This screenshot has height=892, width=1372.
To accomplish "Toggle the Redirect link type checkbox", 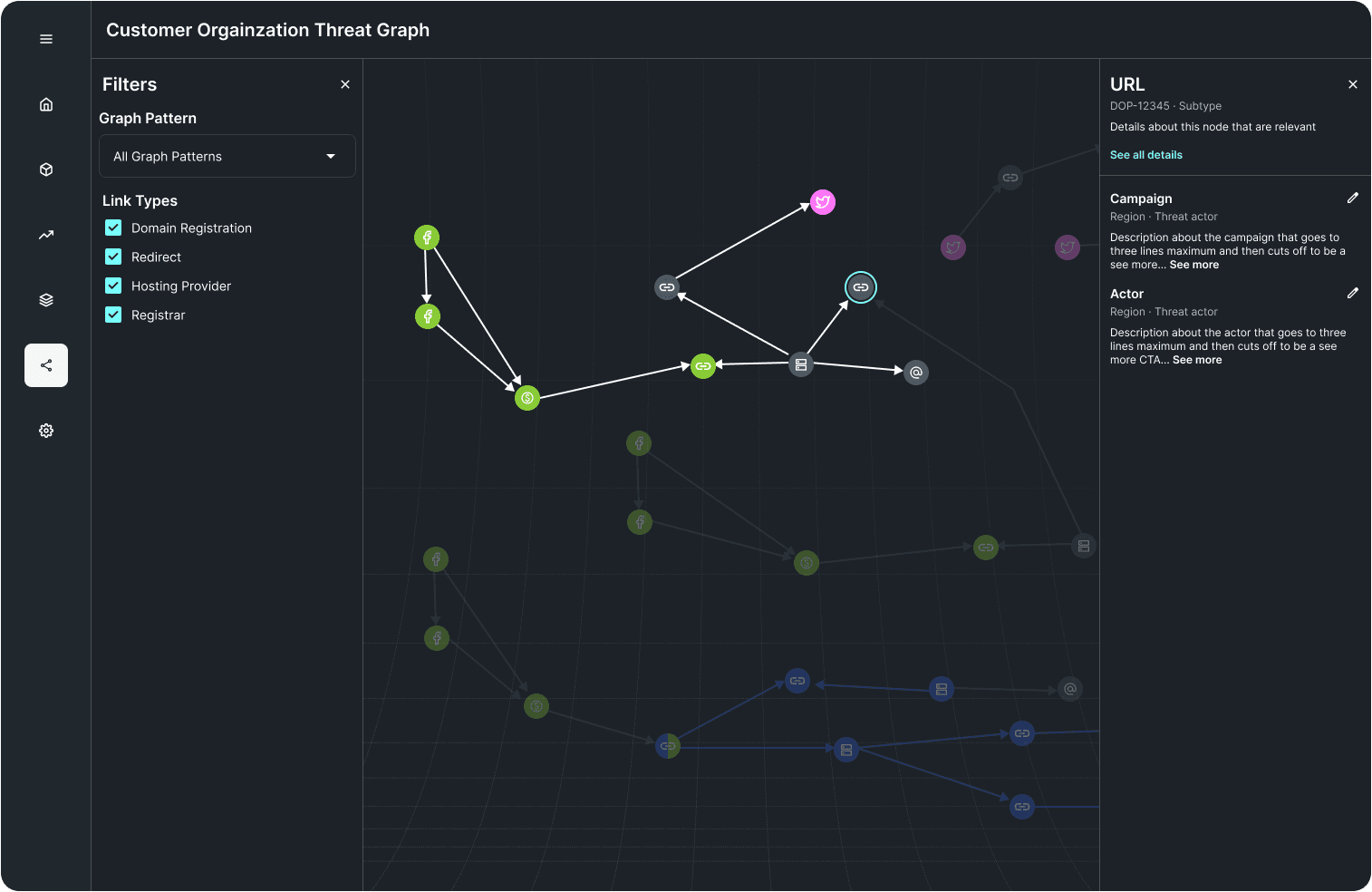I will 113,257.
